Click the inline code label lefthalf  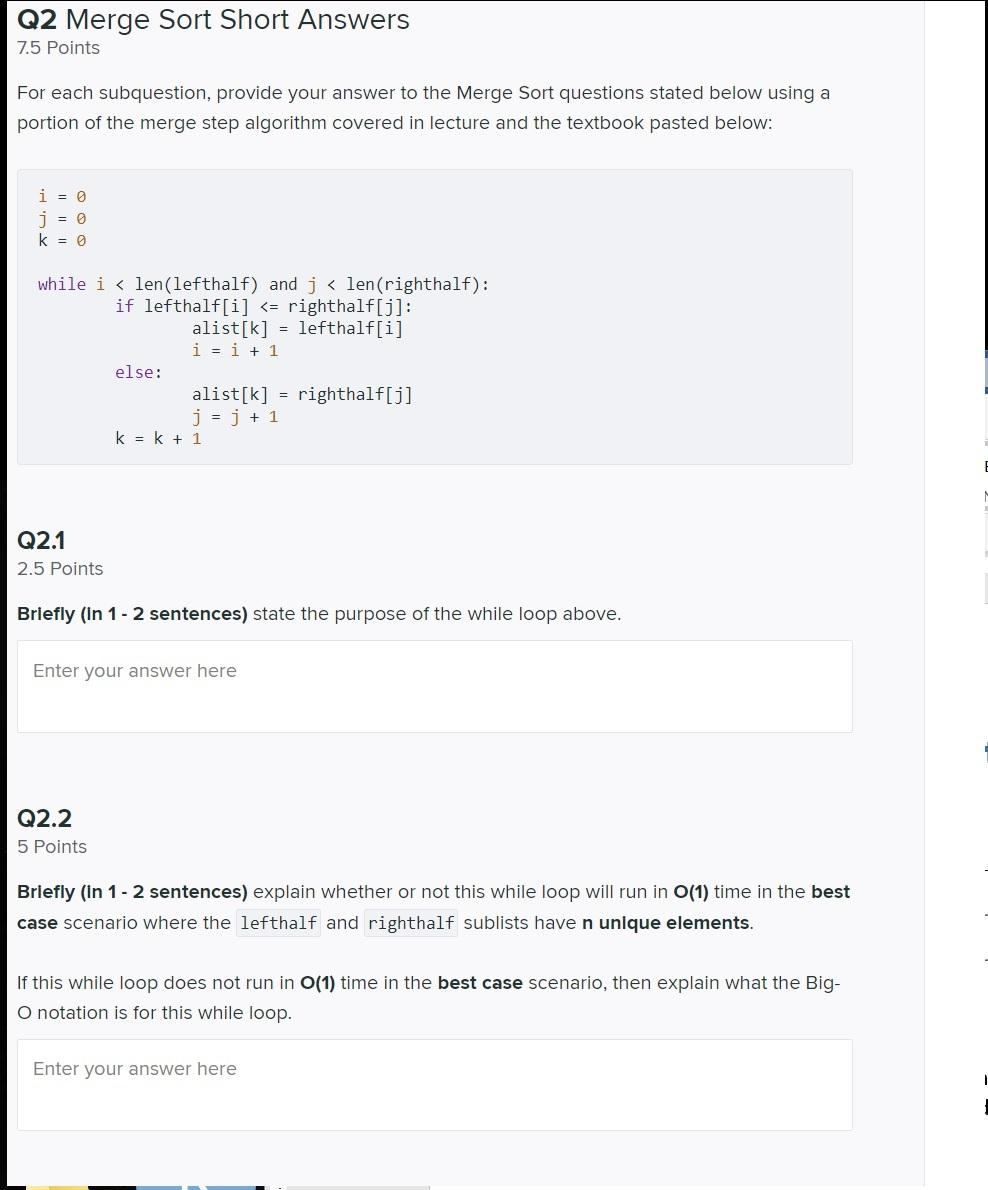coord(278,923)
